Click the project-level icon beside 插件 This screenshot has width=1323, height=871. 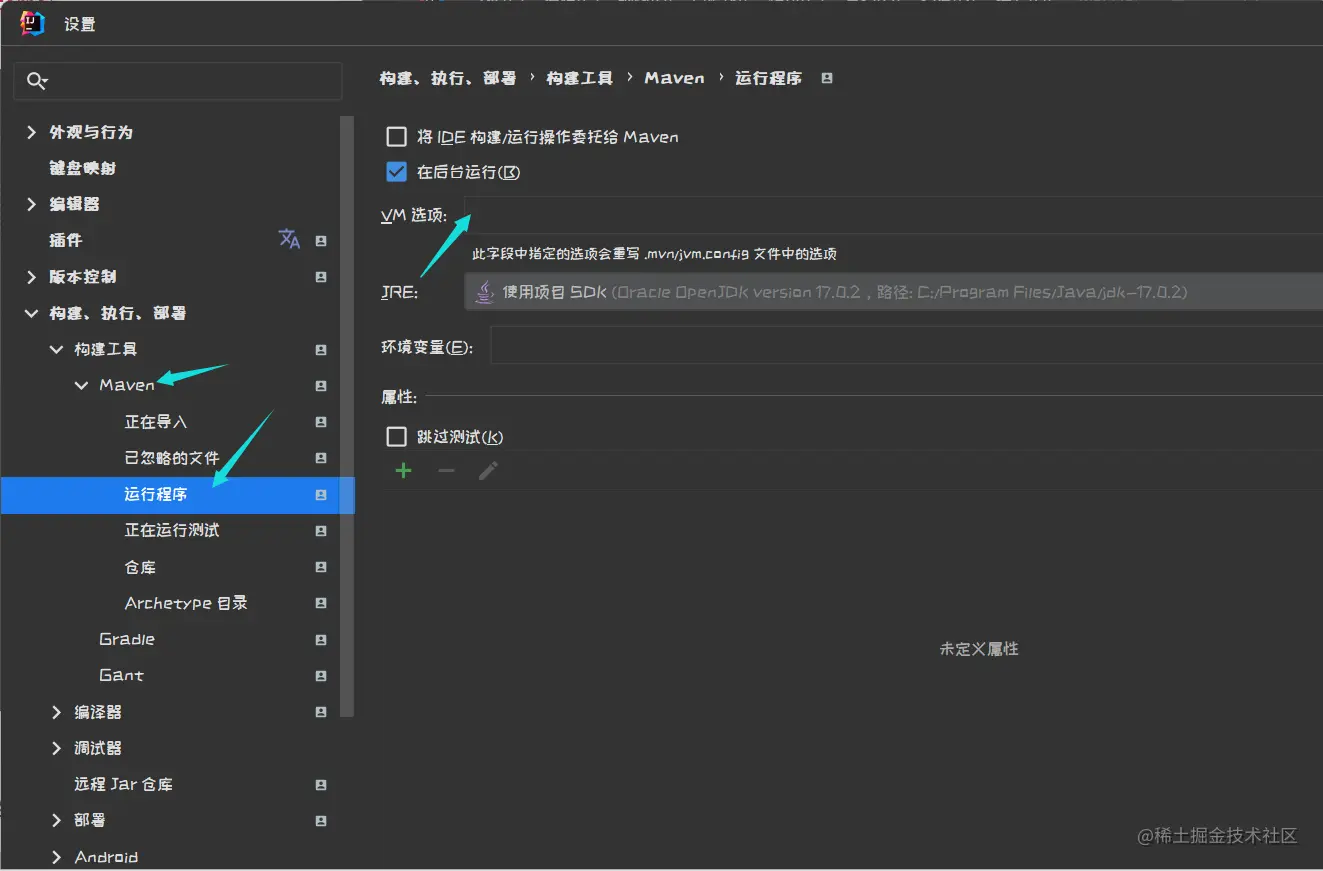click(321, 241)
